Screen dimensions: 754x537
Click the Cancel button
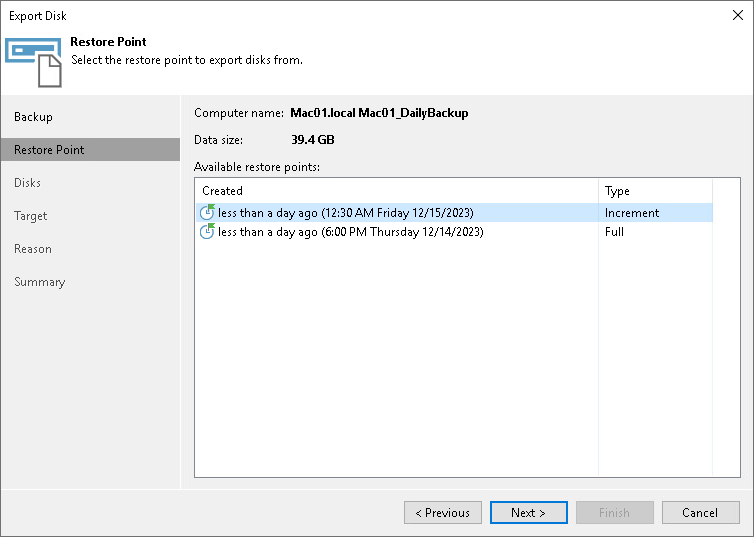(x=701, y=512)
